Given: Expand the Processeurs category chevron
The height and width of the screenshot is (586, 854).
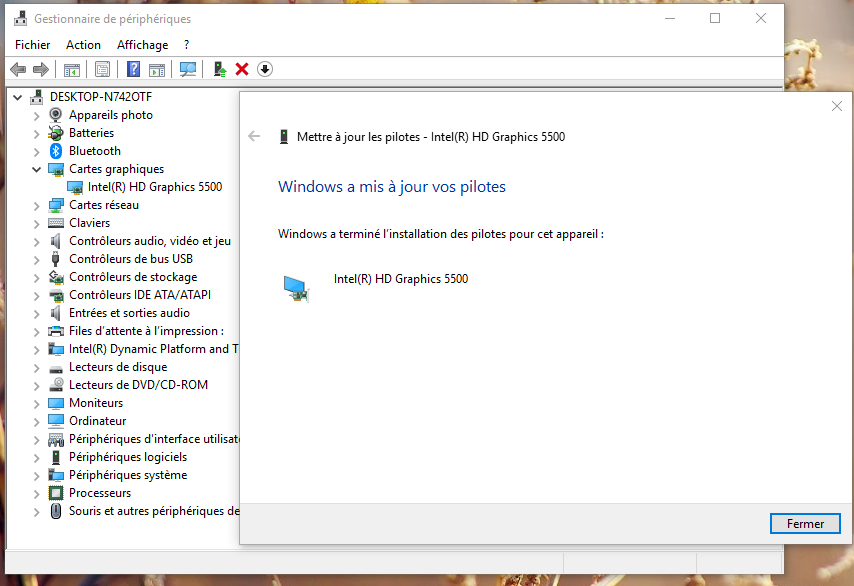Looking at the screenshot, I should pyautogui.click(x=36, y=493).
